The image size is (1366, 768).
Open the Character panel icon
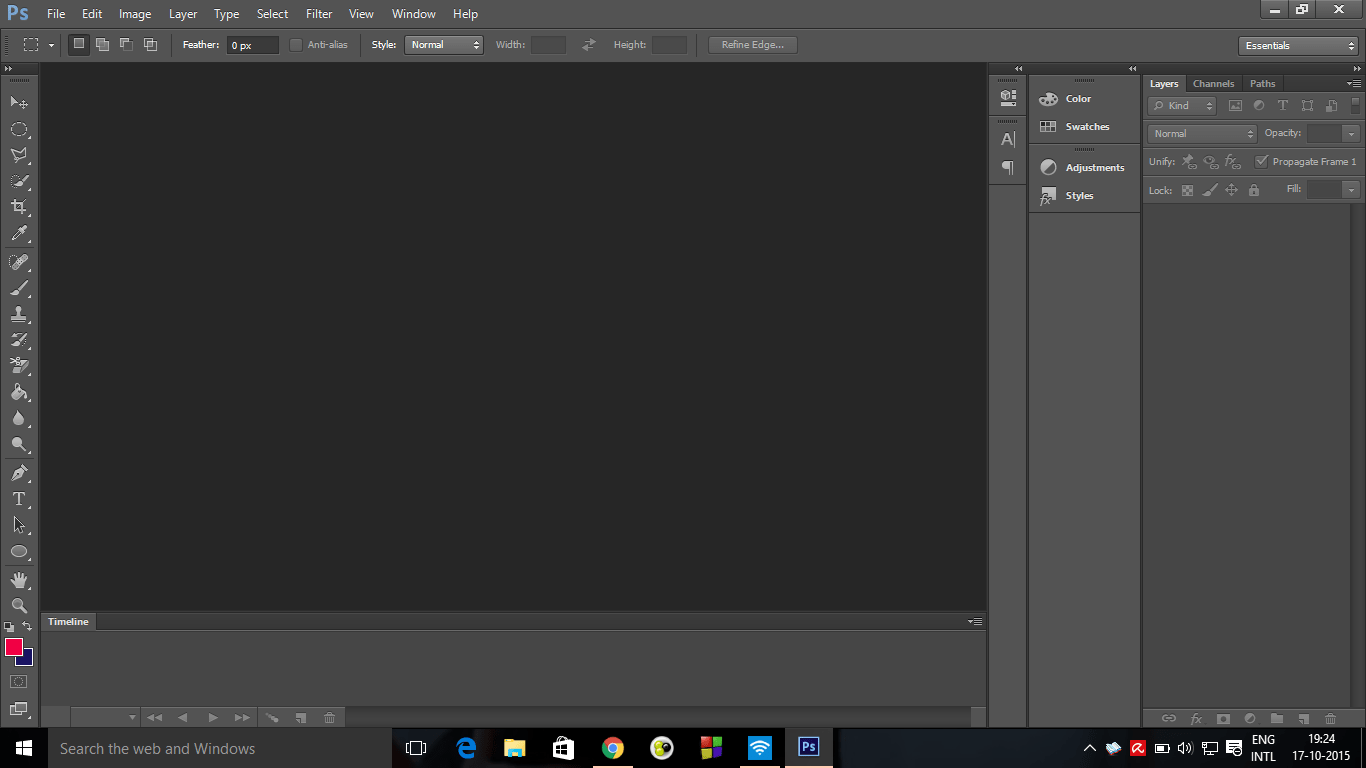[1008, 139]
